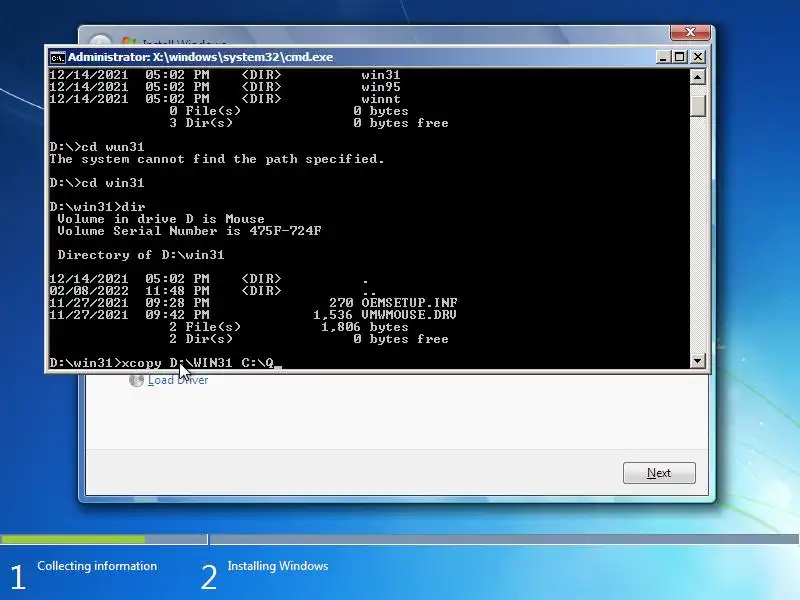Click the cmd vertical scrollbar thumb
Image resolution: width=800 pixels, height=600 pixels.
coord(697,106)
